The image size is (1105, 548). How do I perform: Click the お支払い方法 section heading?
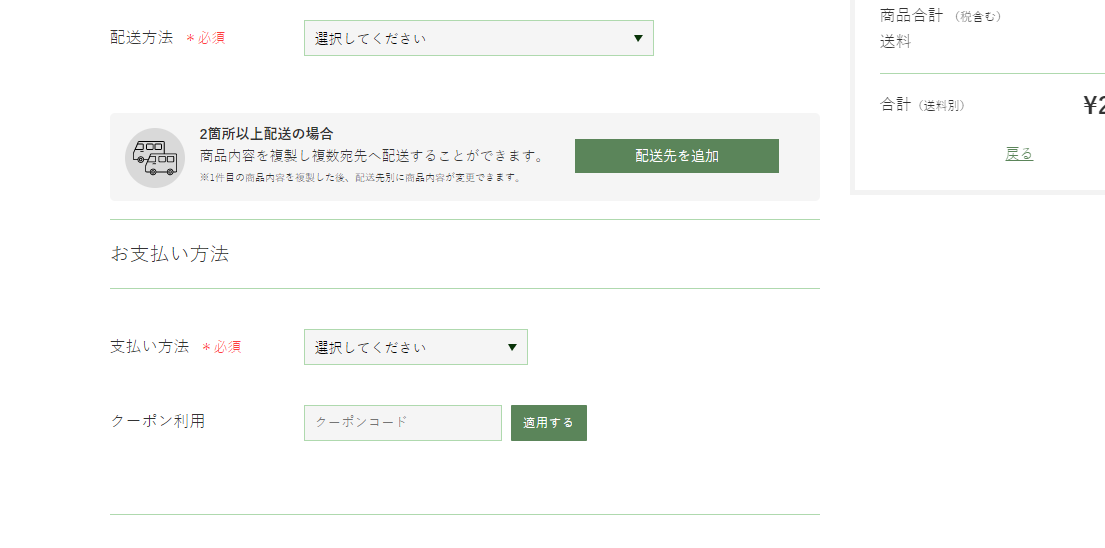(x=170, y=254)
